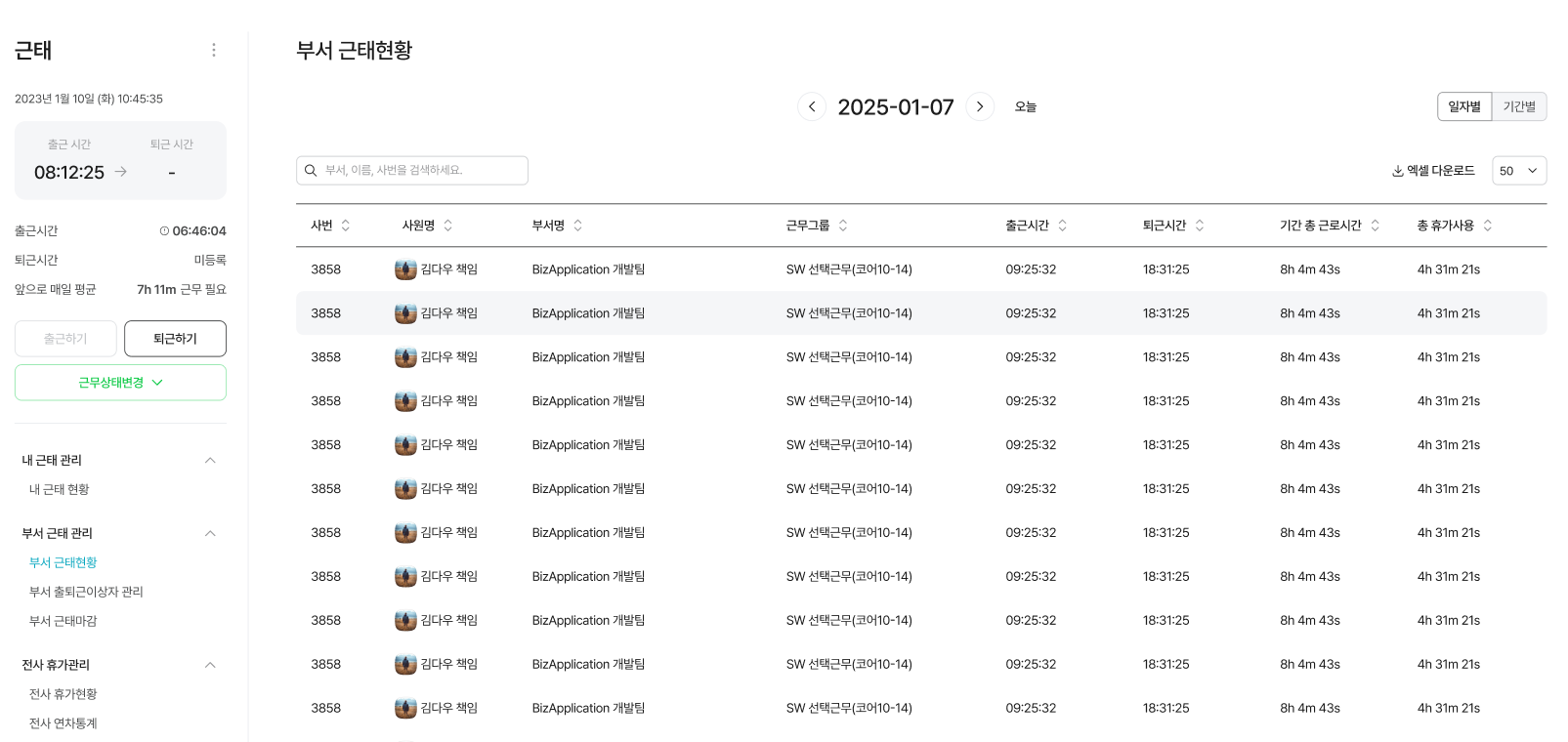The height and width of the screenshot is (742, 1568).
Task: Click the 퇴근하기 button
Action: click(x=175, y=339)
